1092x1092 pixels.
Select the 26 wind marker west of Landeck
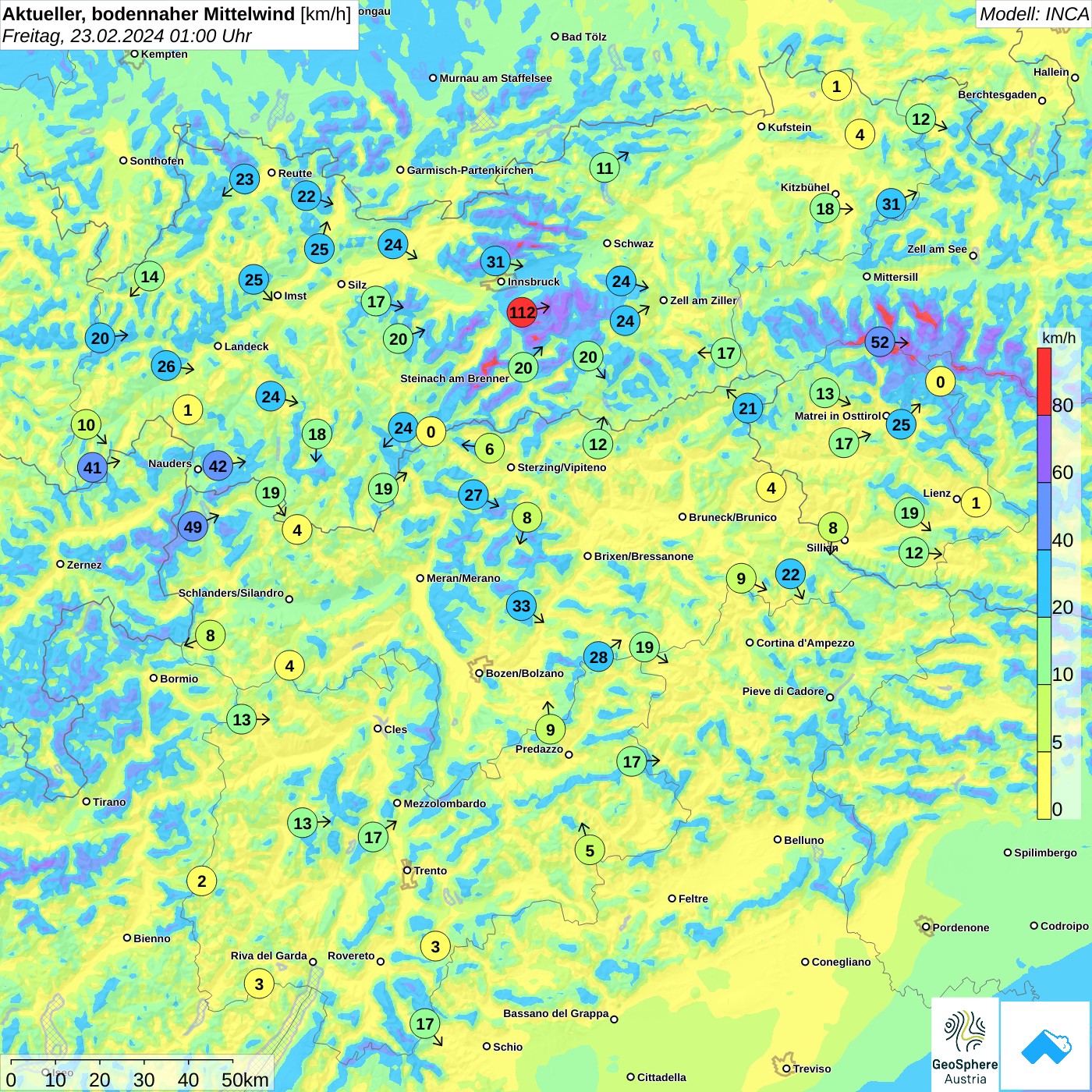pyautogui.click(x=166, y=366)
